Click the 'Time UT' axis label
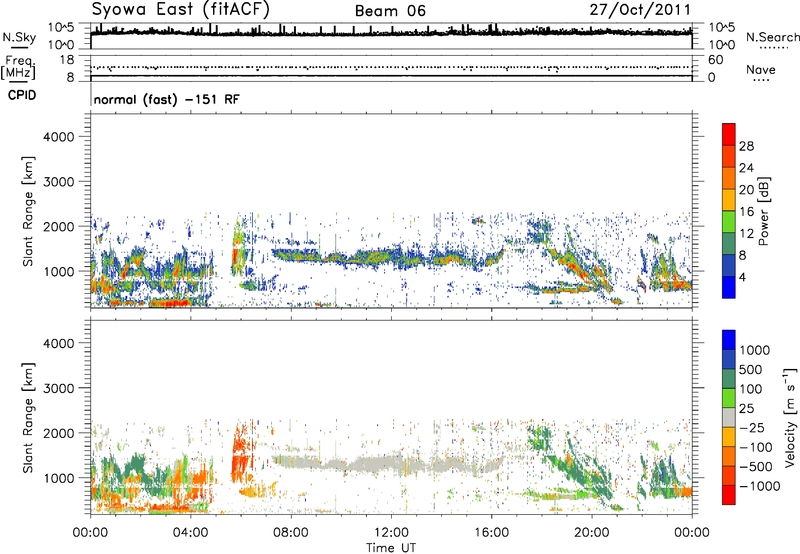Image resolution: width=800 pixels, height=554 pixels. coord(391,548)
